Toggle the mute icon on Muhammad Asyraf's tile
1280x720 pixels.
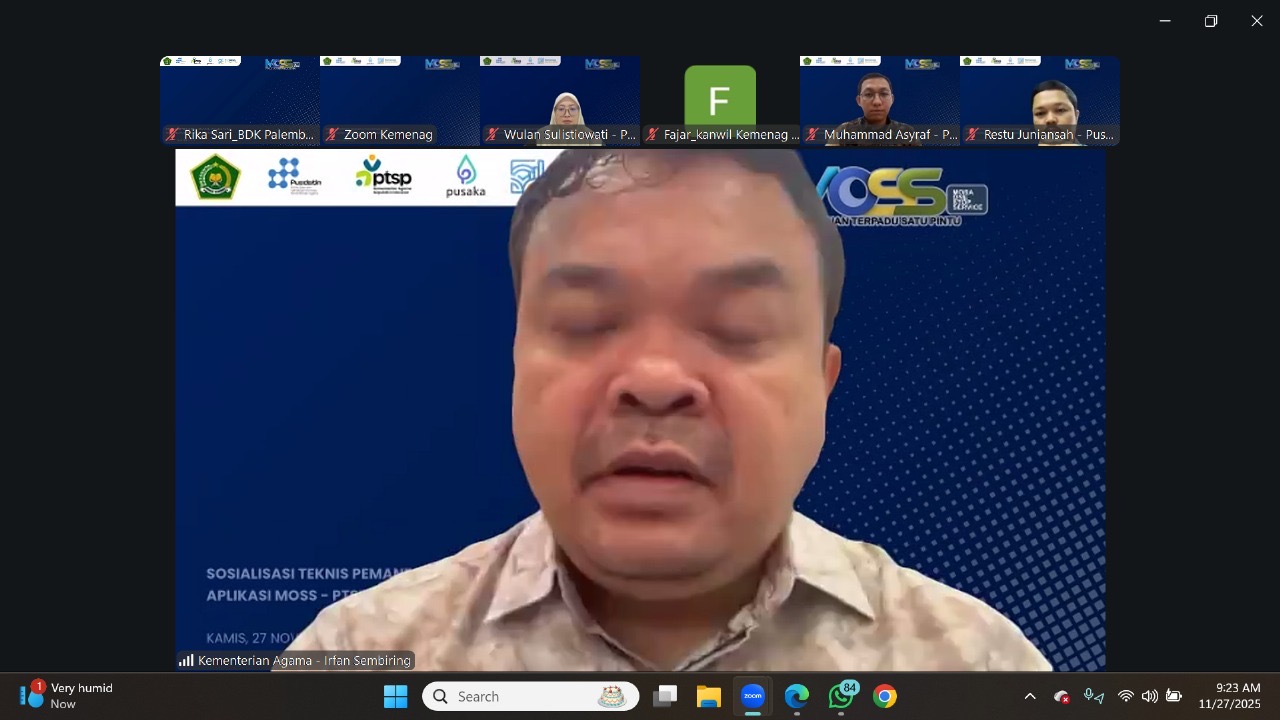812,134
